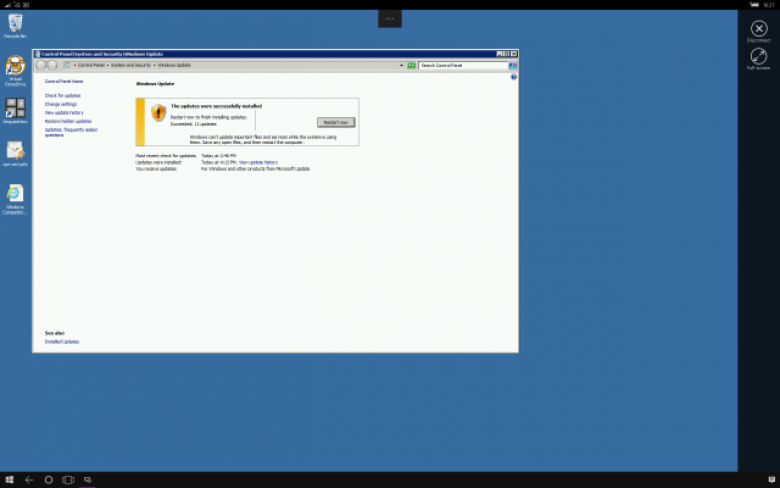Click the 'Succeeded: 11 updates' text
This screenshot has height=488, width=780.
click(194, 124)
